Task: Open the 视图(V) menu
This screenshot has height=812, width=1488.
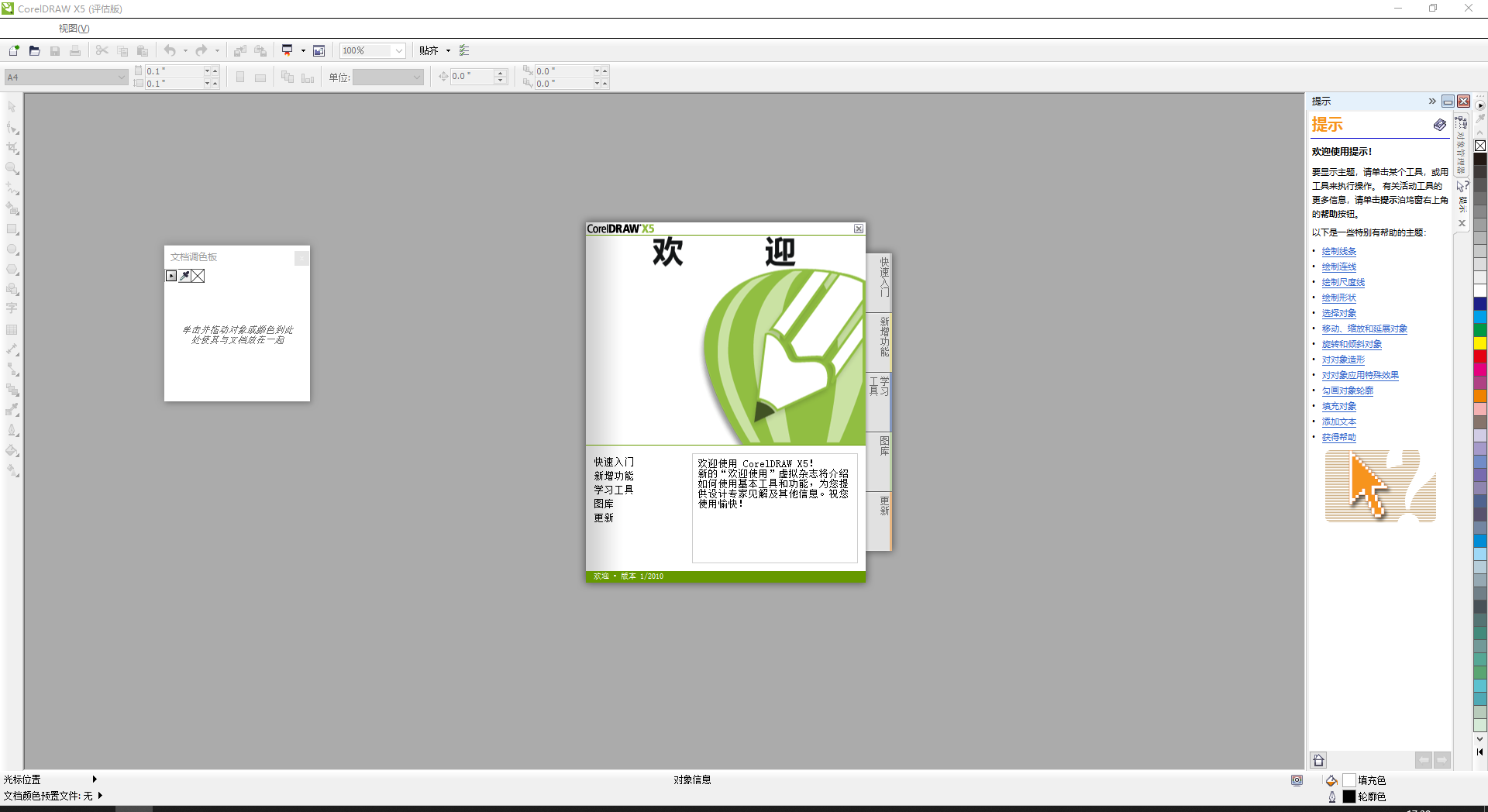Action: (74, 29)
